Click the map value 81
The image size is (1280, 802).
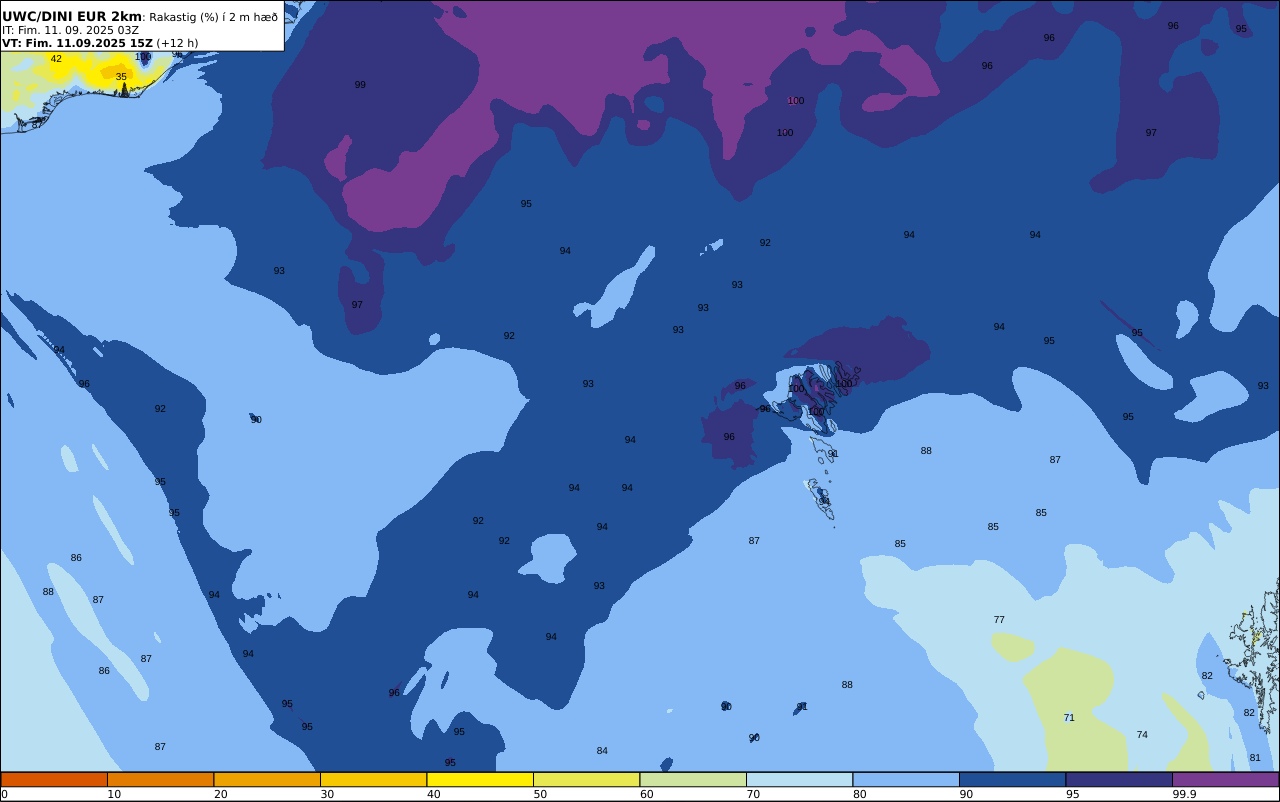tap(1255, 758)
